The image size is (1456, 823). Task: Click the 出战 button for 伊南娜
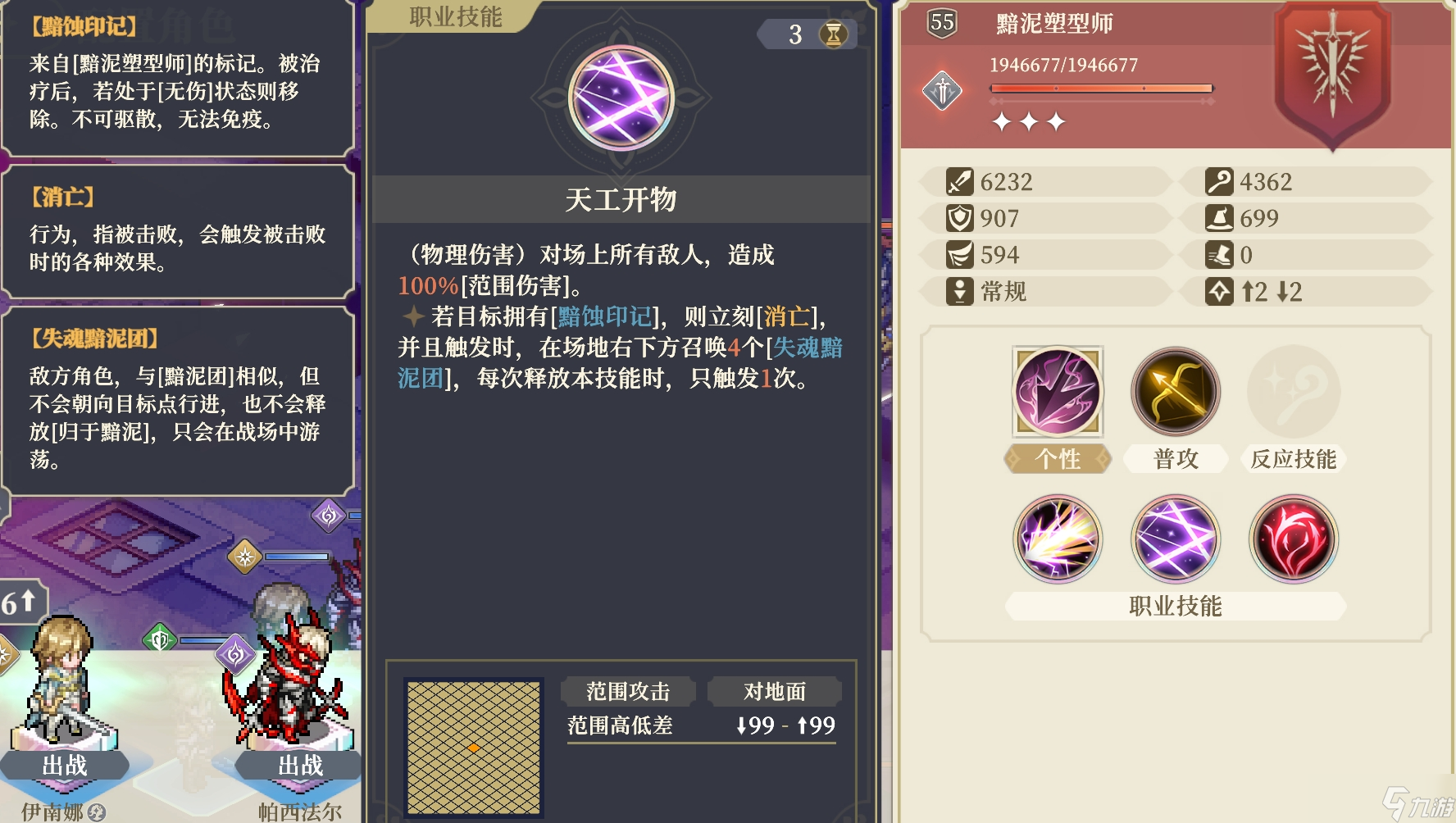point(65,766)
